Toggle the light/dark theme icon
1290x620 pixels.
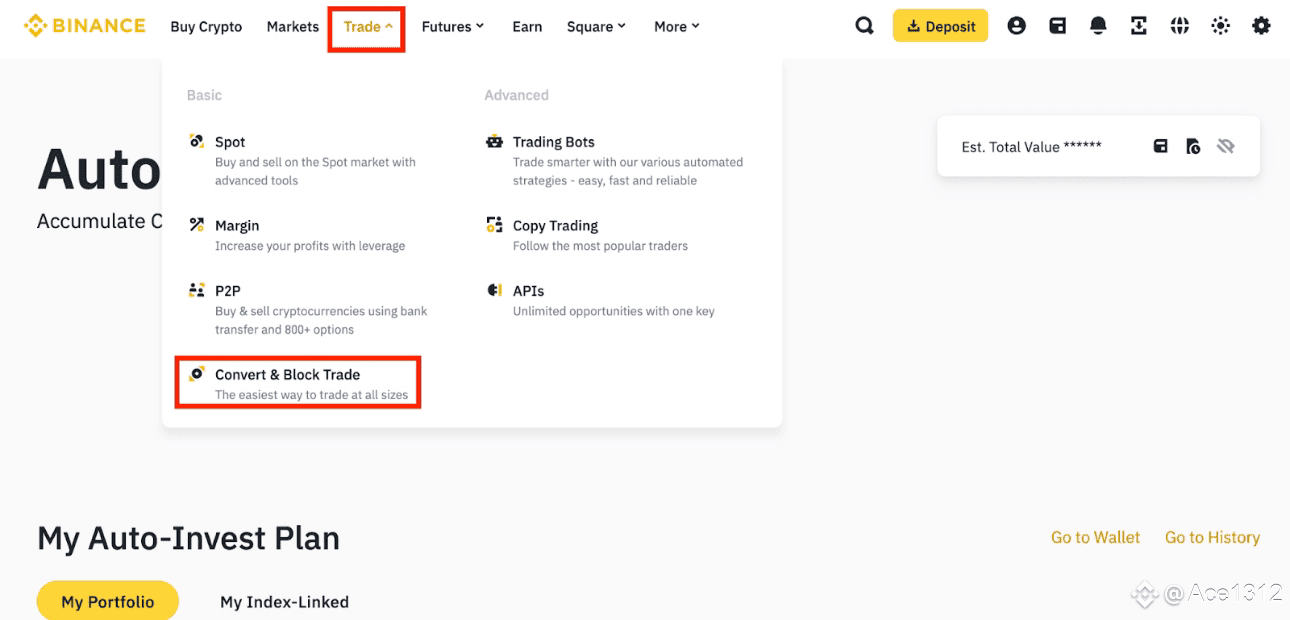tap(1221, 26)
